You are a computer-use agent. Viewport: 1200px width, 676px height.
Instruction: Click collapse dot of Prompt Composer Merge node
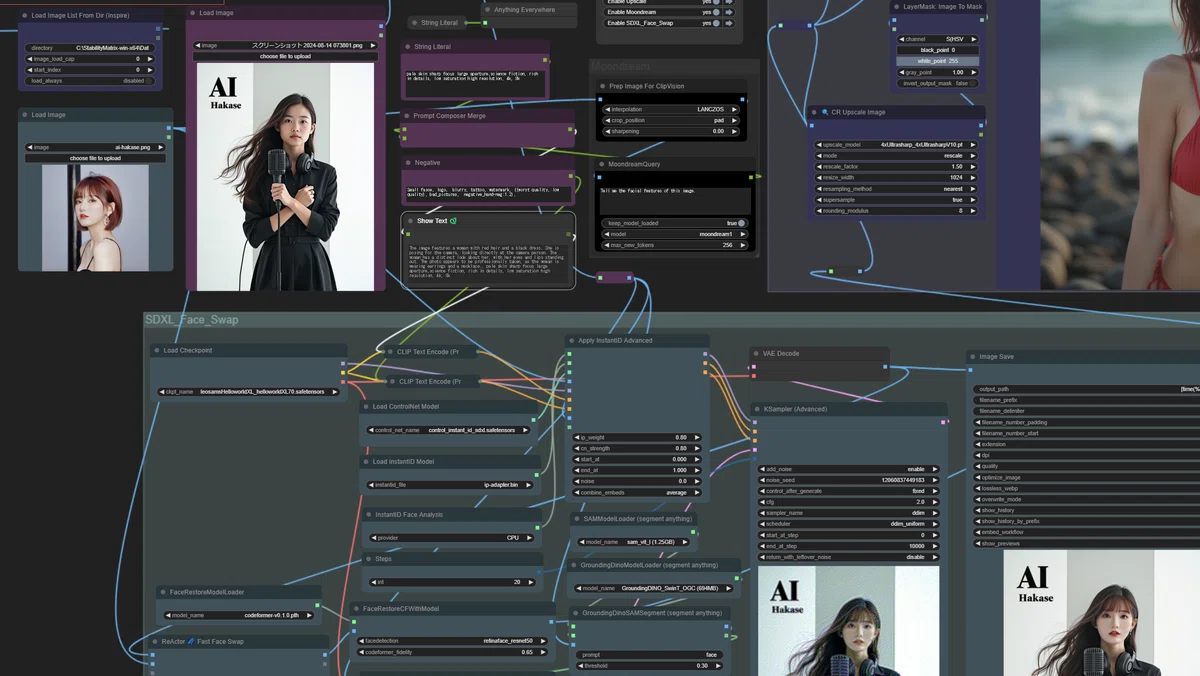click(408, 116)
